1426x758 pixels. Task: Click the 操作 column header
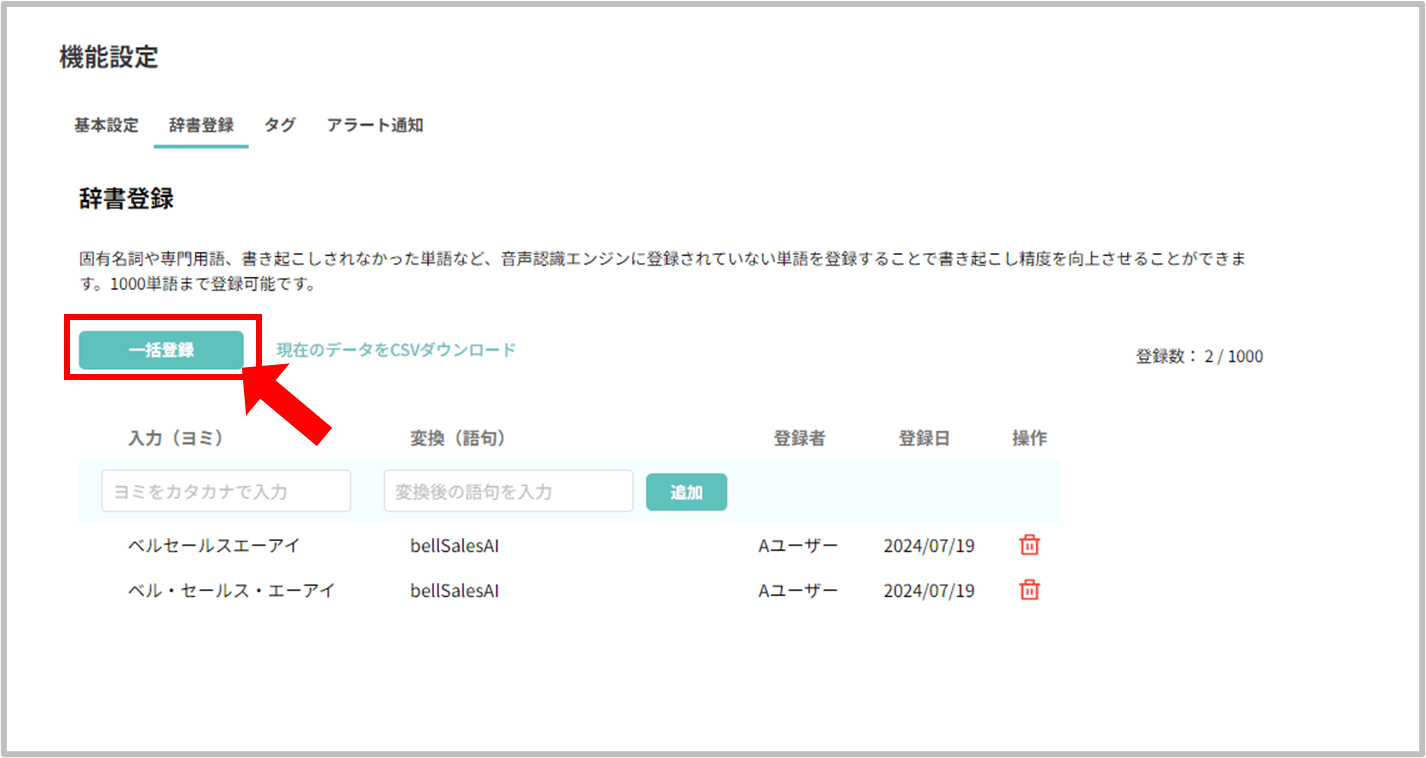(1030, 438)
